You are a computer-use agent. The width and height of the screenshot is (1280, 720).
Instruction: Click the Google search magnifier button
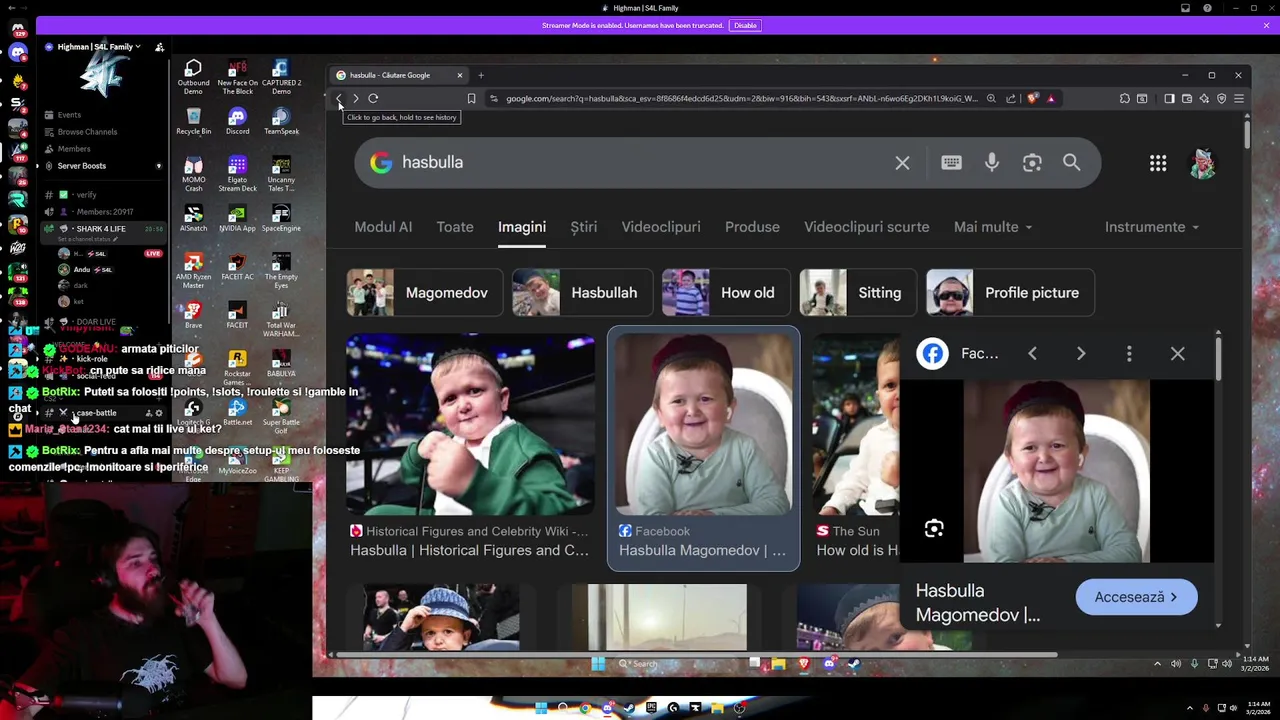pos(1072,162)
